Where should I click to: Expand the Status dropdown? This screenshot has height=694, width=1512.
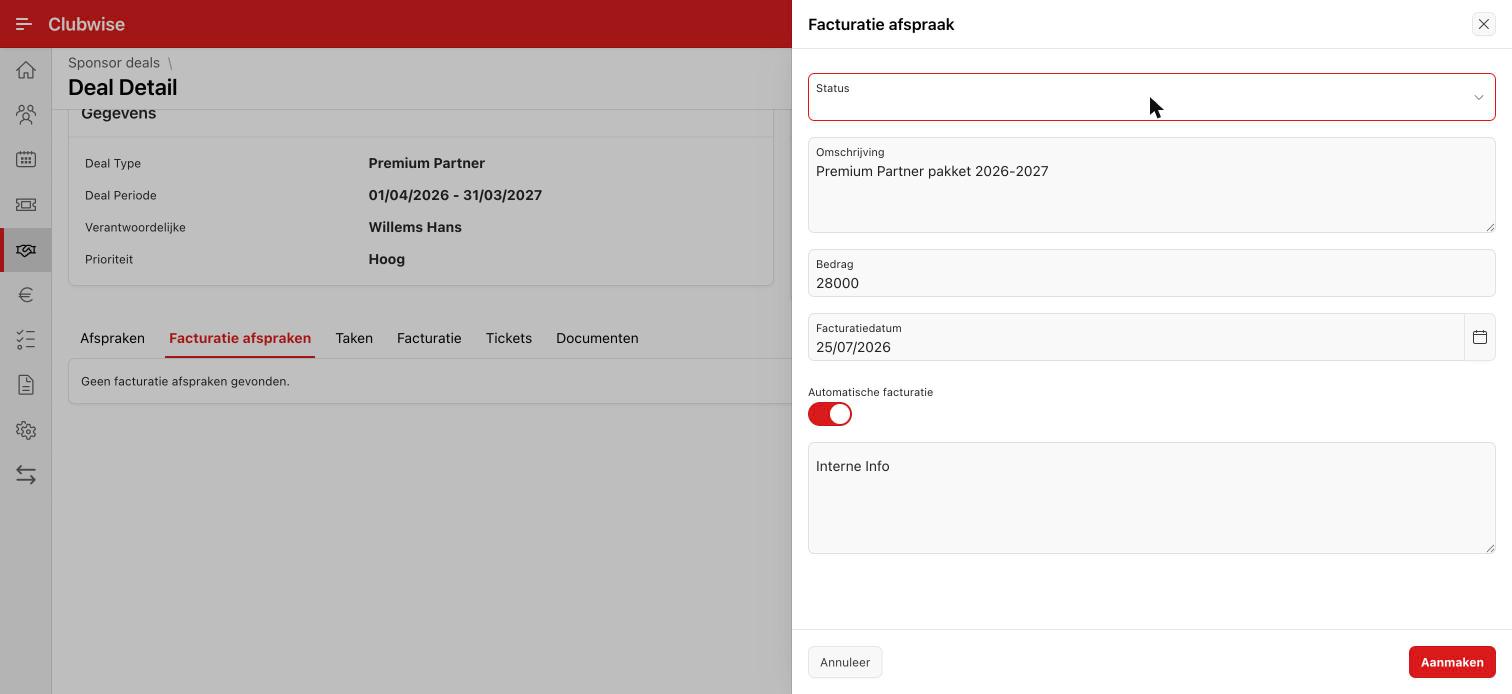coord(1151,97)
